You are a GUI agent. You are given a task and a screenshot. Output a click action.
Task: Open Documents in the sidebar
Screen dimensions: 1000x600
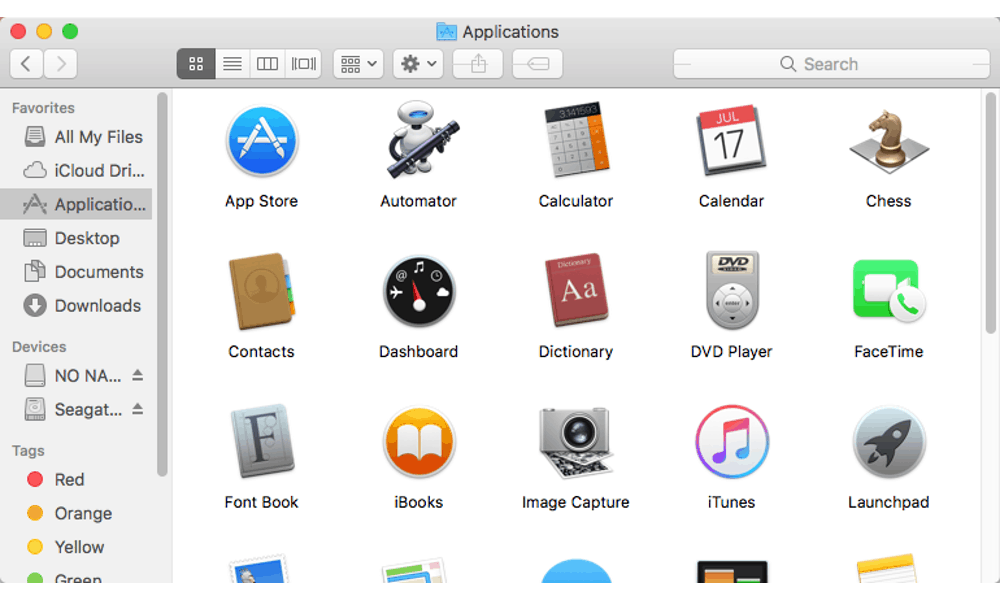(x=77, y=272)
